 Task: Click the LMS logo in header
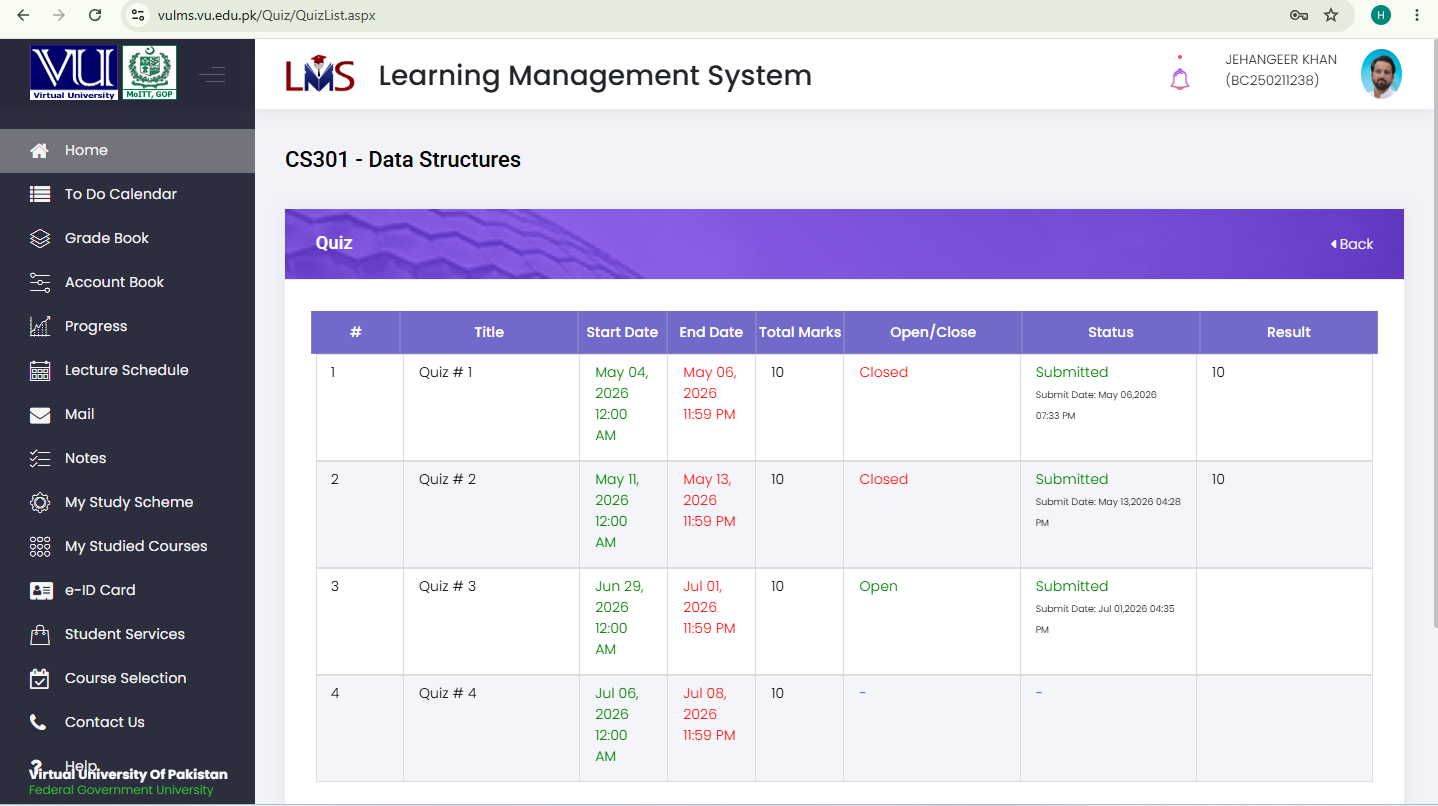pyautogui.click(x=320, y=74)
